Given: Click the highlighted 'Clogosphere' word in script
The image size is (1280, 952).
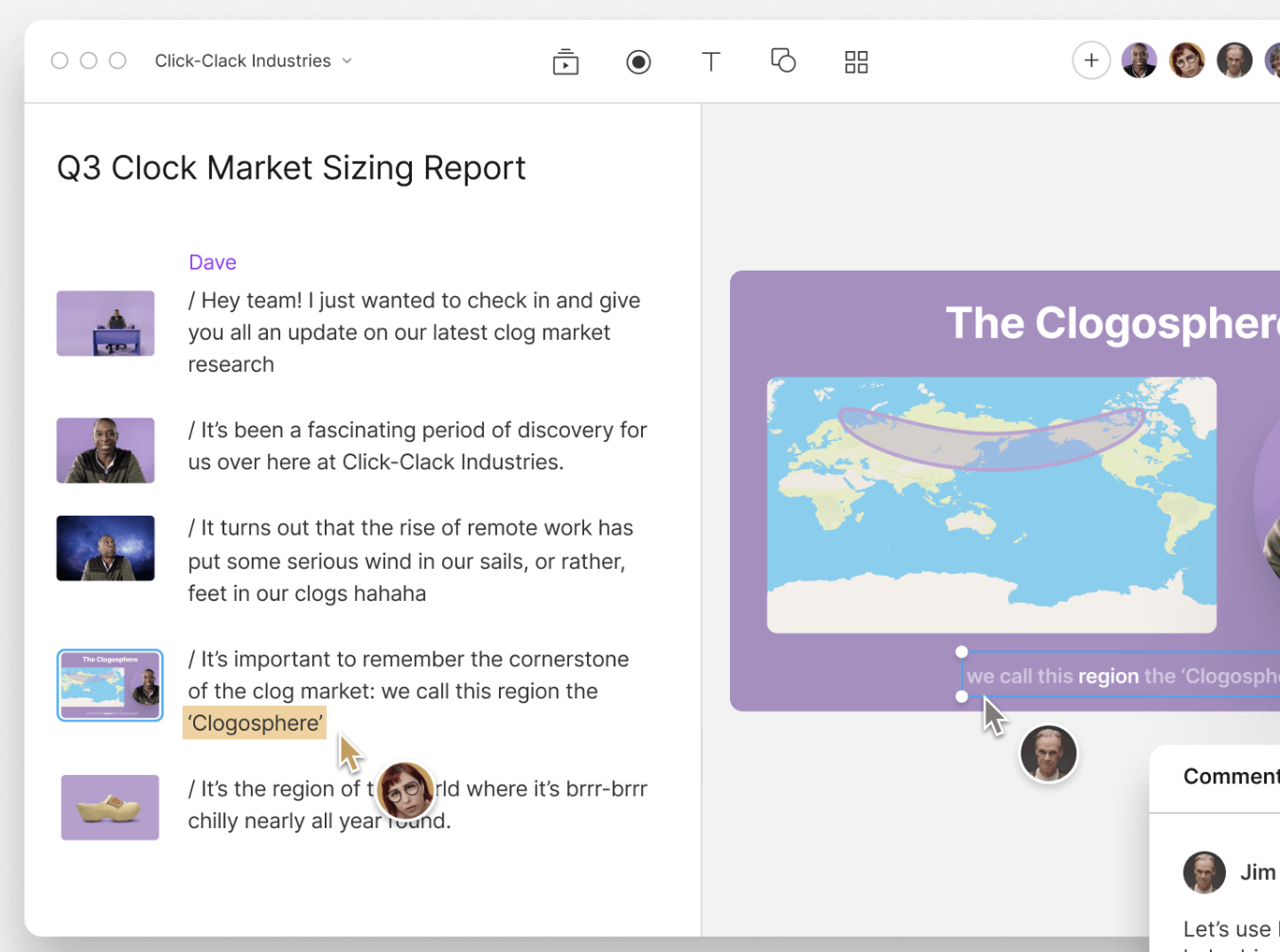Looking at the screenshot, I should [255, 723].
